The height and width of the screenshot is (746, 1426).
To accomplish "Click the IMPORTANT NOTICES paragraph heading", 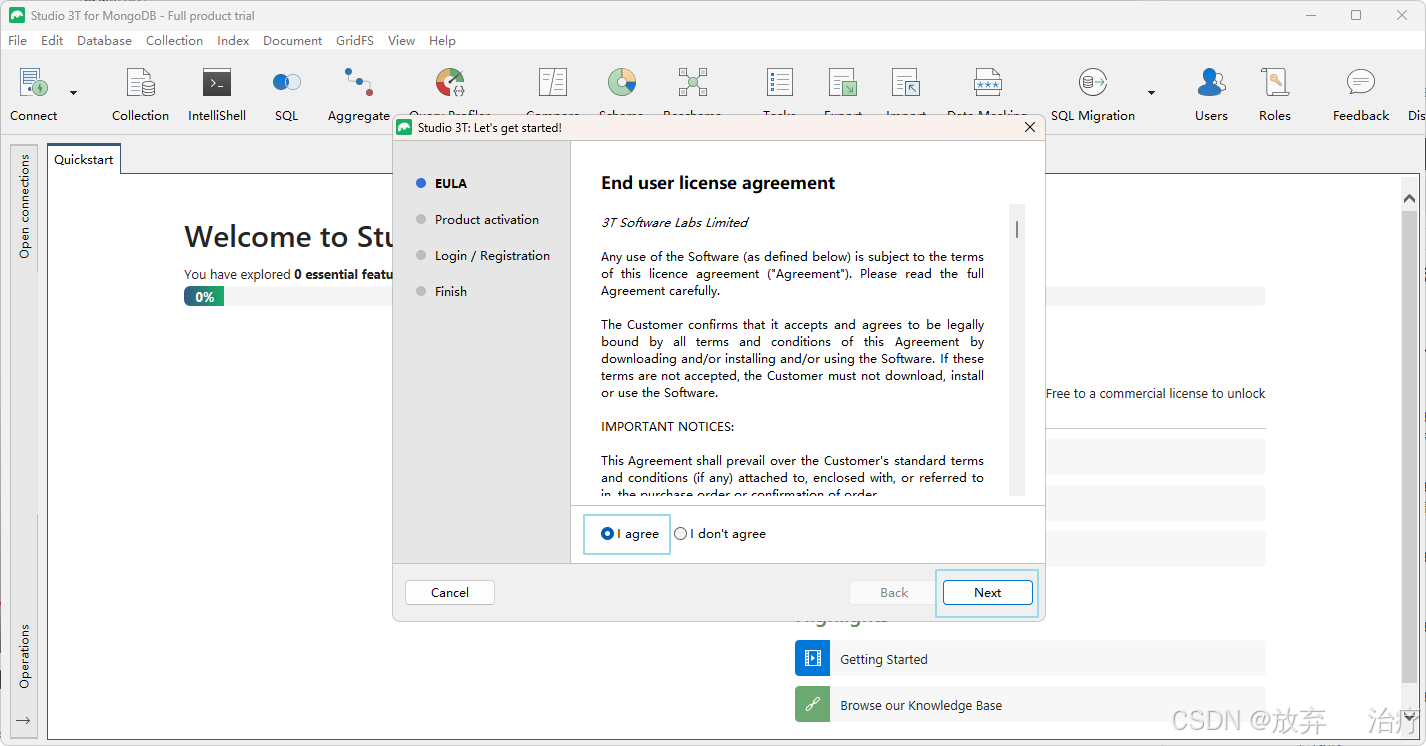I will pos(668,427).
